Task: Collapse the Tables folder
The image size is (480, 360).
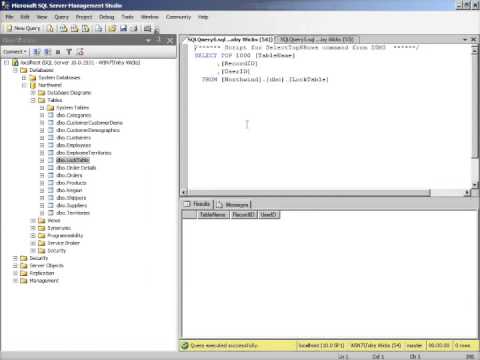Action: pyautogui.click(x=33, y=100)
